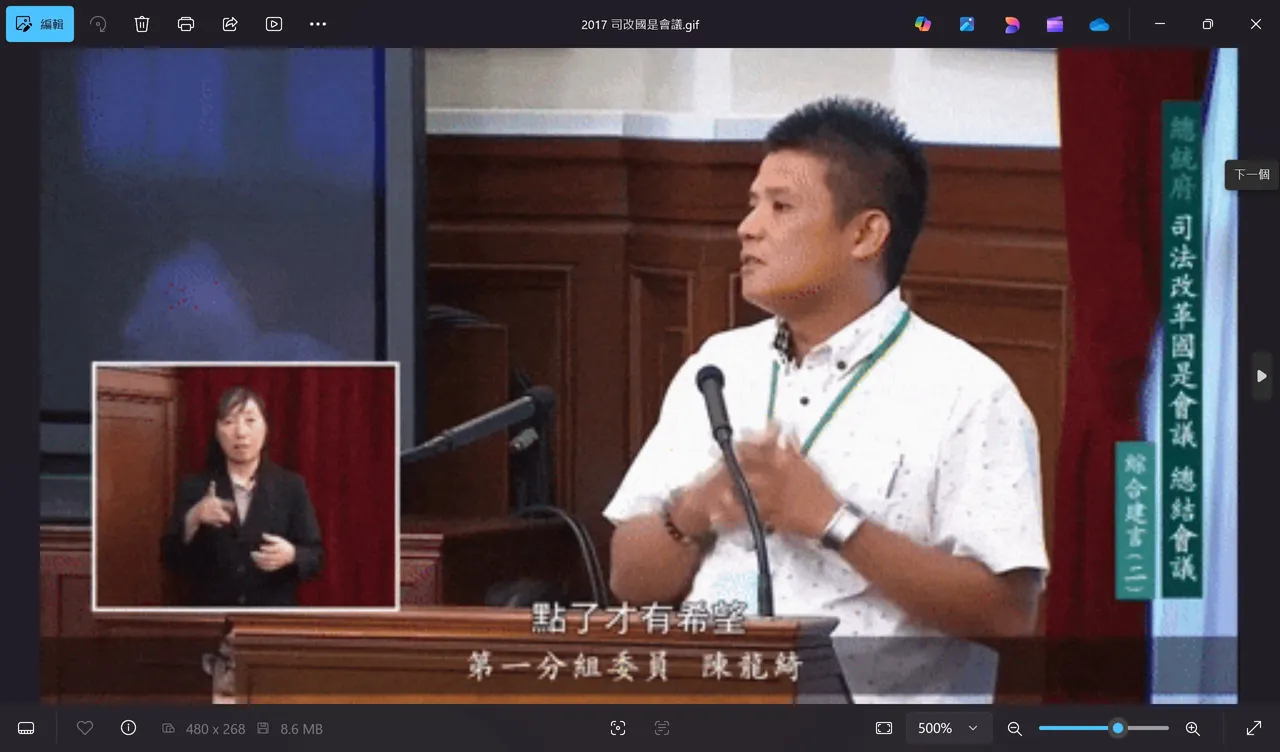Click the 編輯 edit button
This screenshot has height=752, width=1280.
tap(40, 23)
